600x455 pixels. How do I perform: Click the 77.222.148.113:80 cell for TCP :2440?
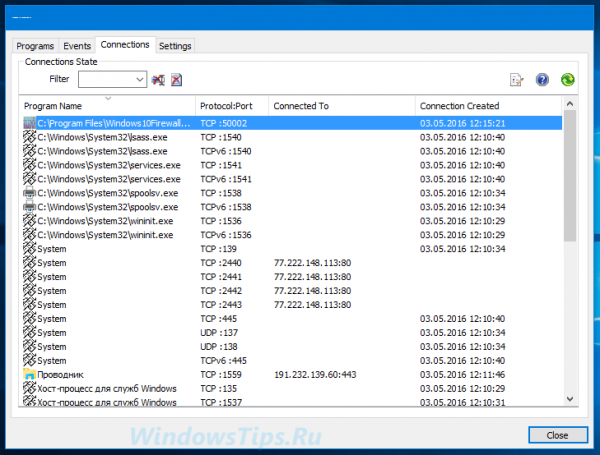[312, 263]
